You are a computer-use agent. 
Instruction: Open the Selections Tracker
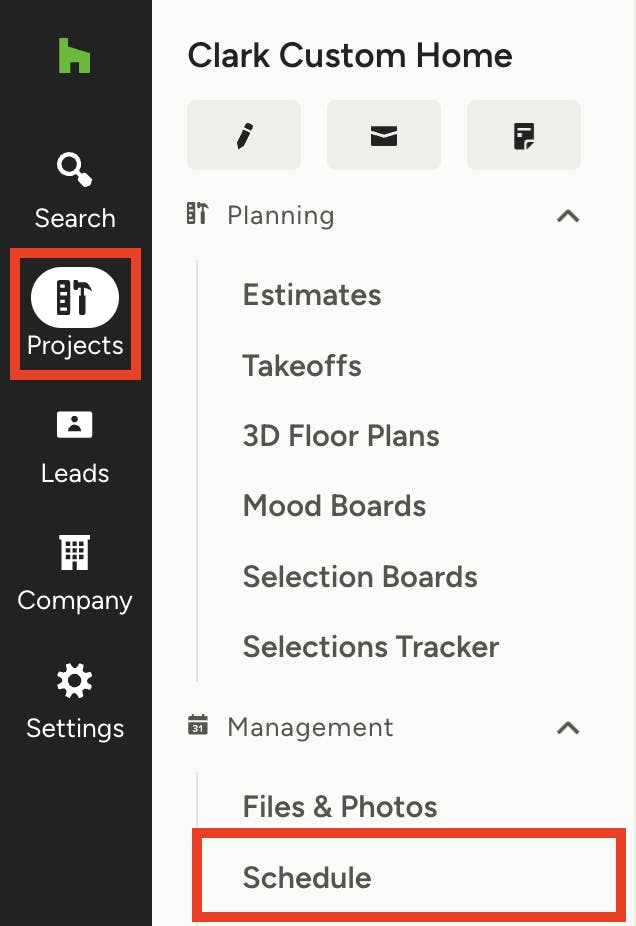click(x=371, y=647)
